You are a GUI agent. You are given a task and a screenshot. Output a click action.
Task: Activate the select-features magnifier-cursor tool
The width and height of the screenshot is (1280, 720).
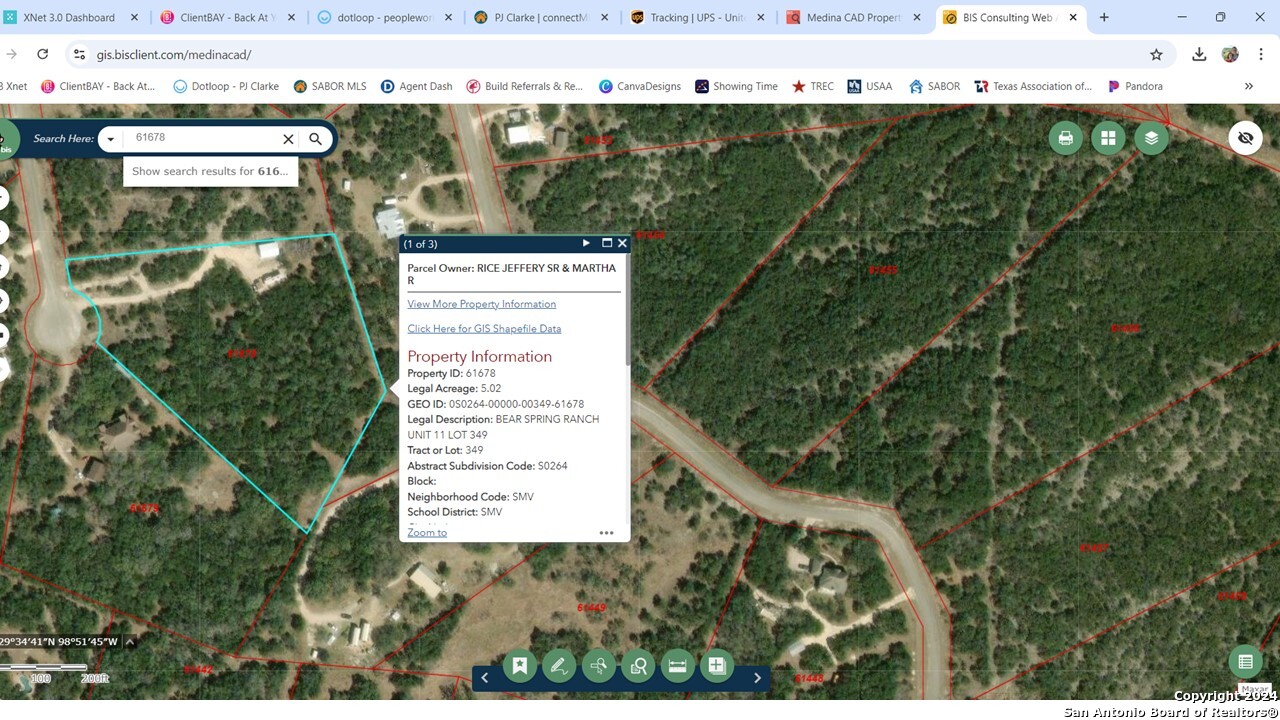coord(599,665)
